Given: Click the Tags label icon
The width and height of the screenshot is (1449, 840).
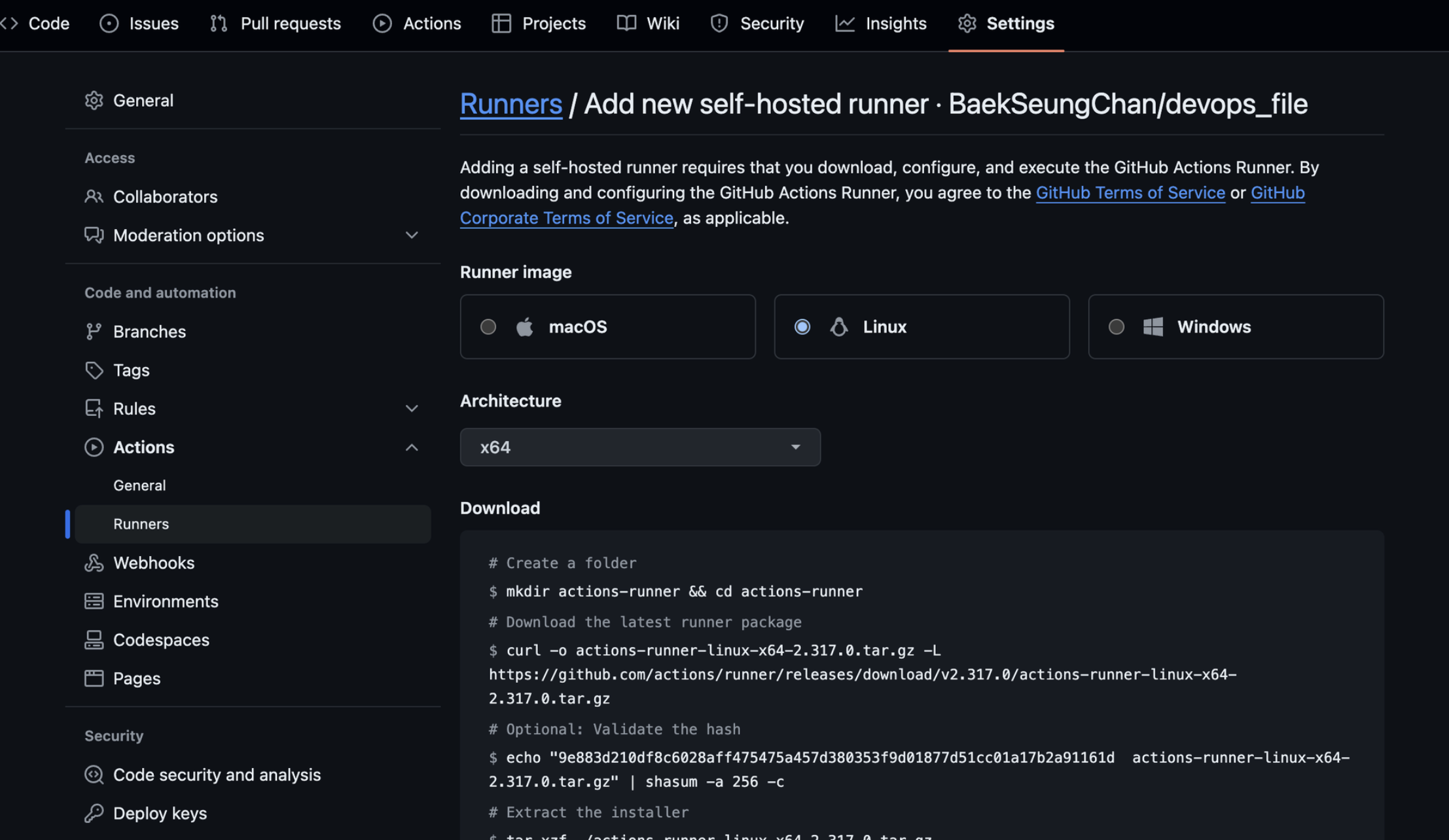Looking at the screenshot, I should tap(94, 370).
